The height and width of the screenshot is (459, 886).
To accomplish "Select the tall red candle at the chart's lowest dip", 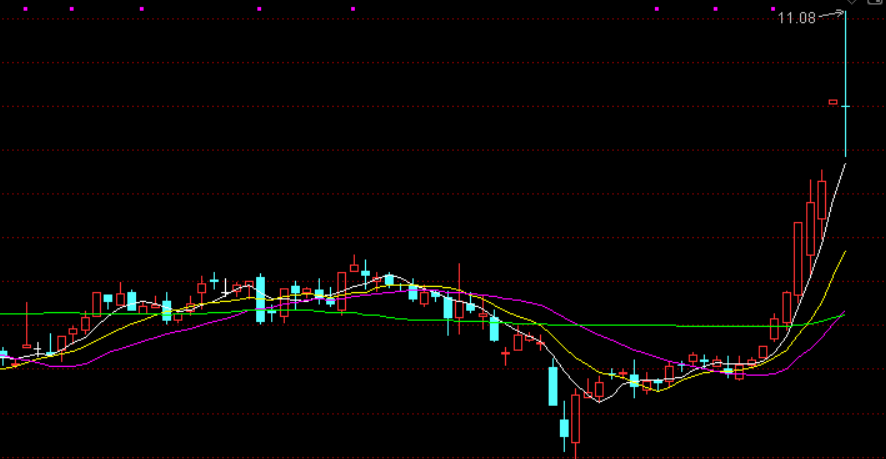I will click(575, 421).
